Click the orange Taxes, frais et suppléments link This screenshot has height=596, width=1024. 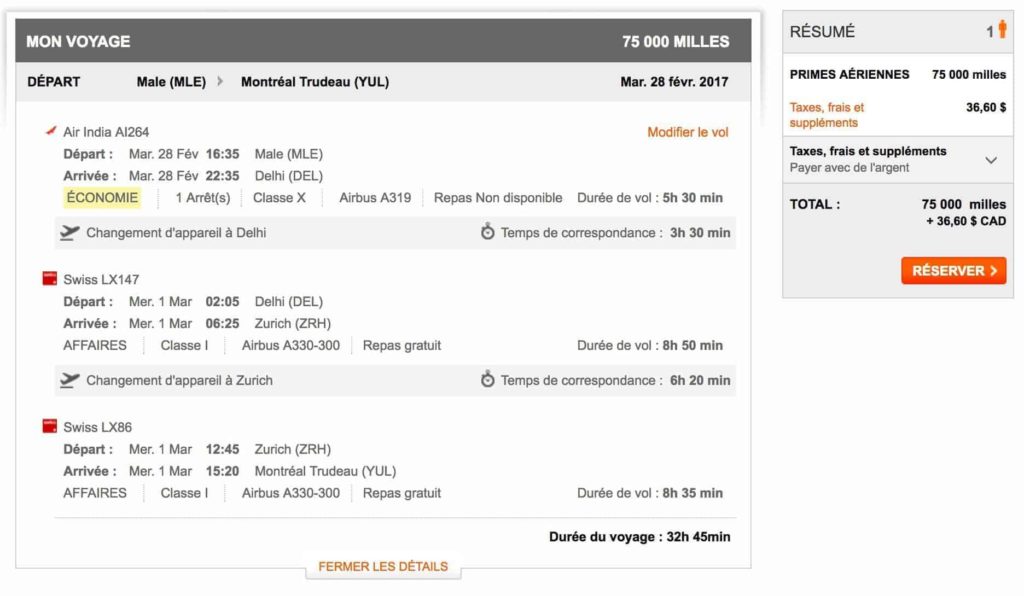pos(827,115)
